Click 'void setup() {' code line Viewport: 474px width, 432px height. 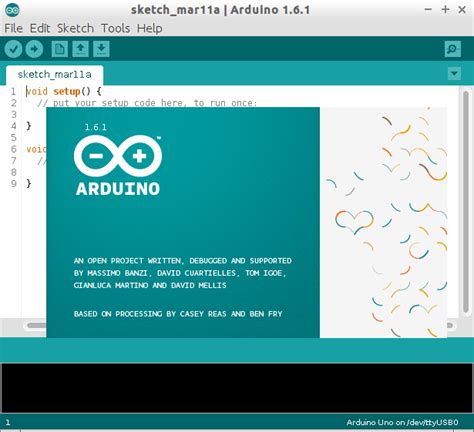click(64, 91)
